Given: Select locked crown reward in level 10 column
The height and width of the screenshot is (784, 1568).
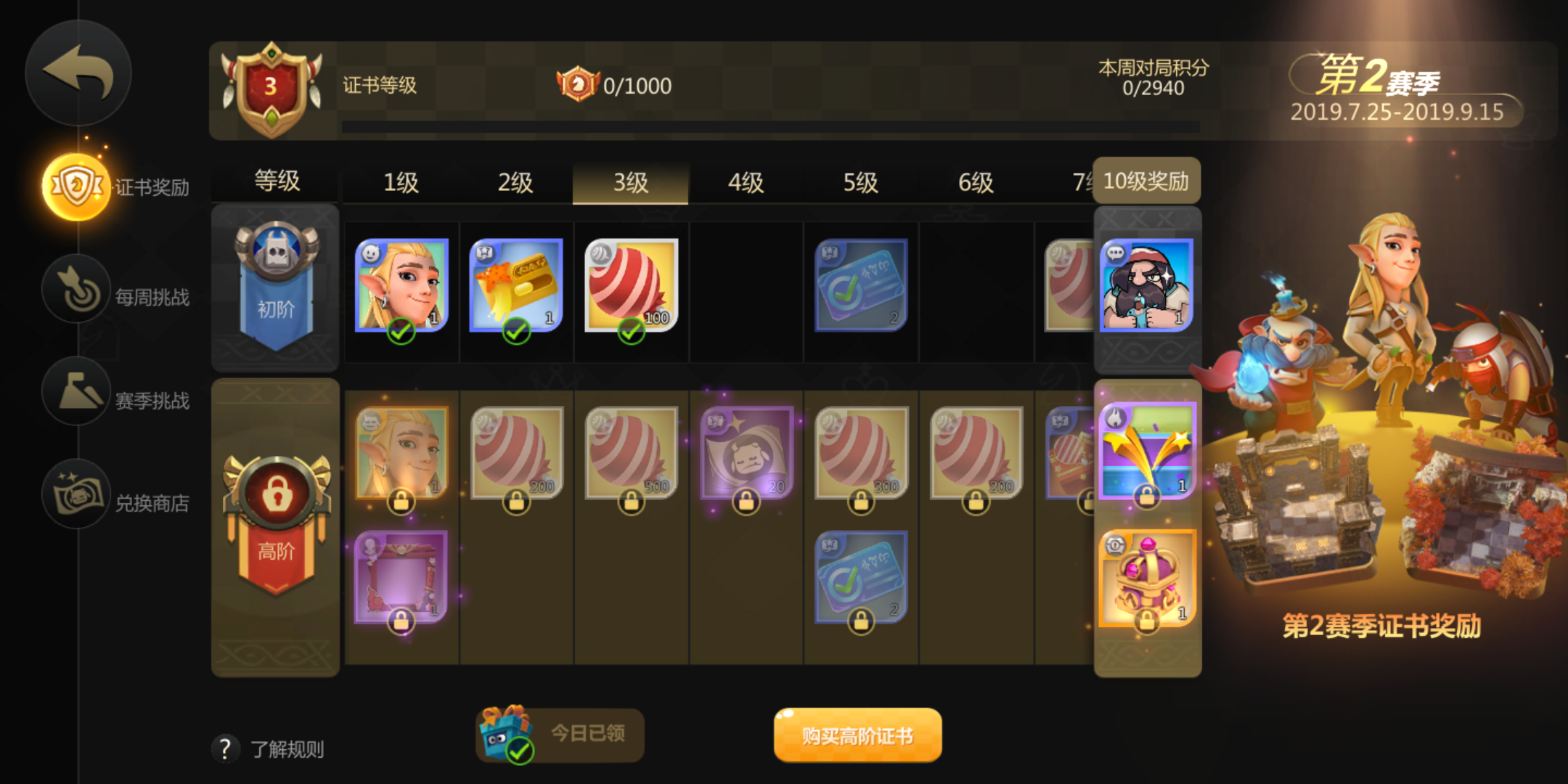Looking at the screenshot, I should (1147, 579).
